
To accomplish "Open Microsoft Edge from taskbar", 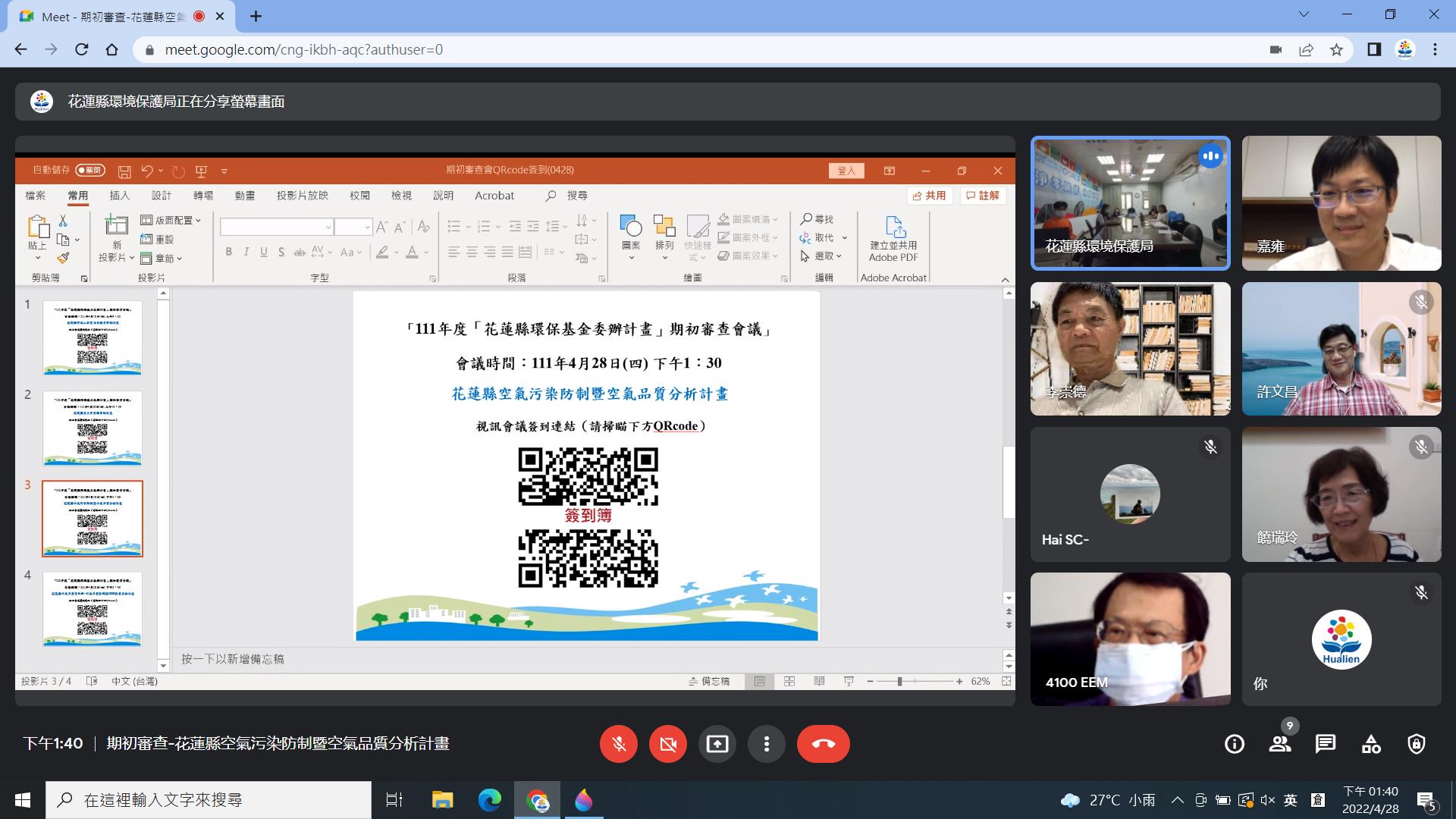I will tap(490, 800).
